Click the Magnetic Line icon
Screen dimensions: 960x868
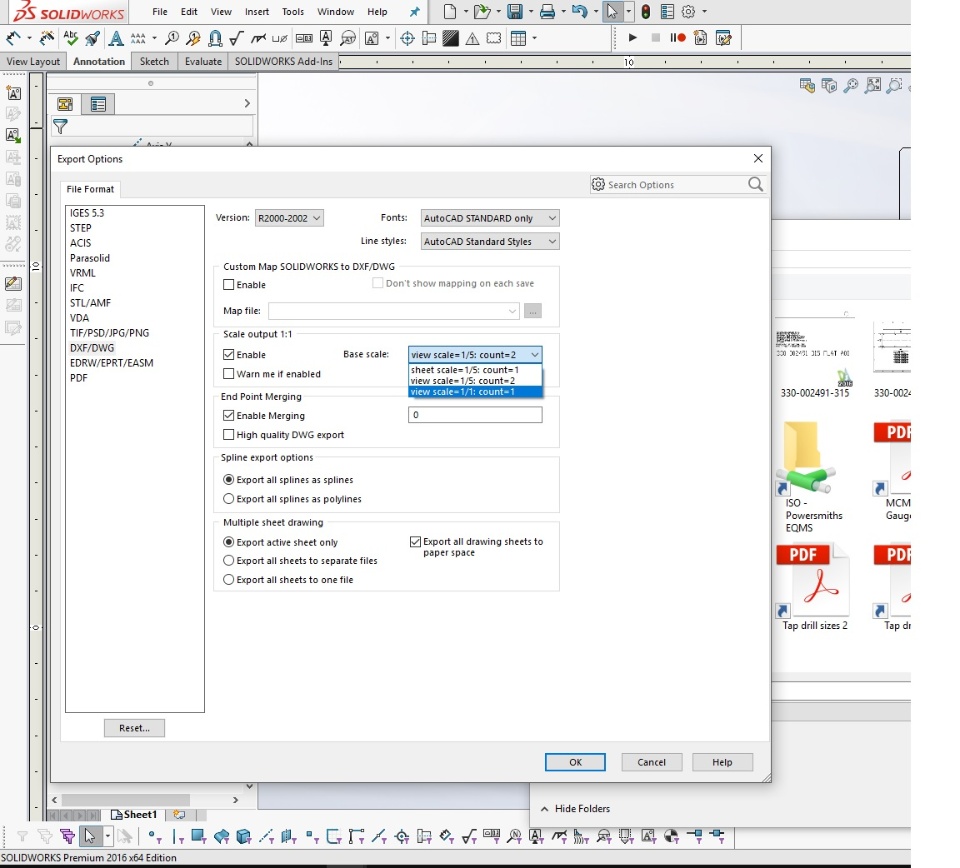tap(215, 39)
